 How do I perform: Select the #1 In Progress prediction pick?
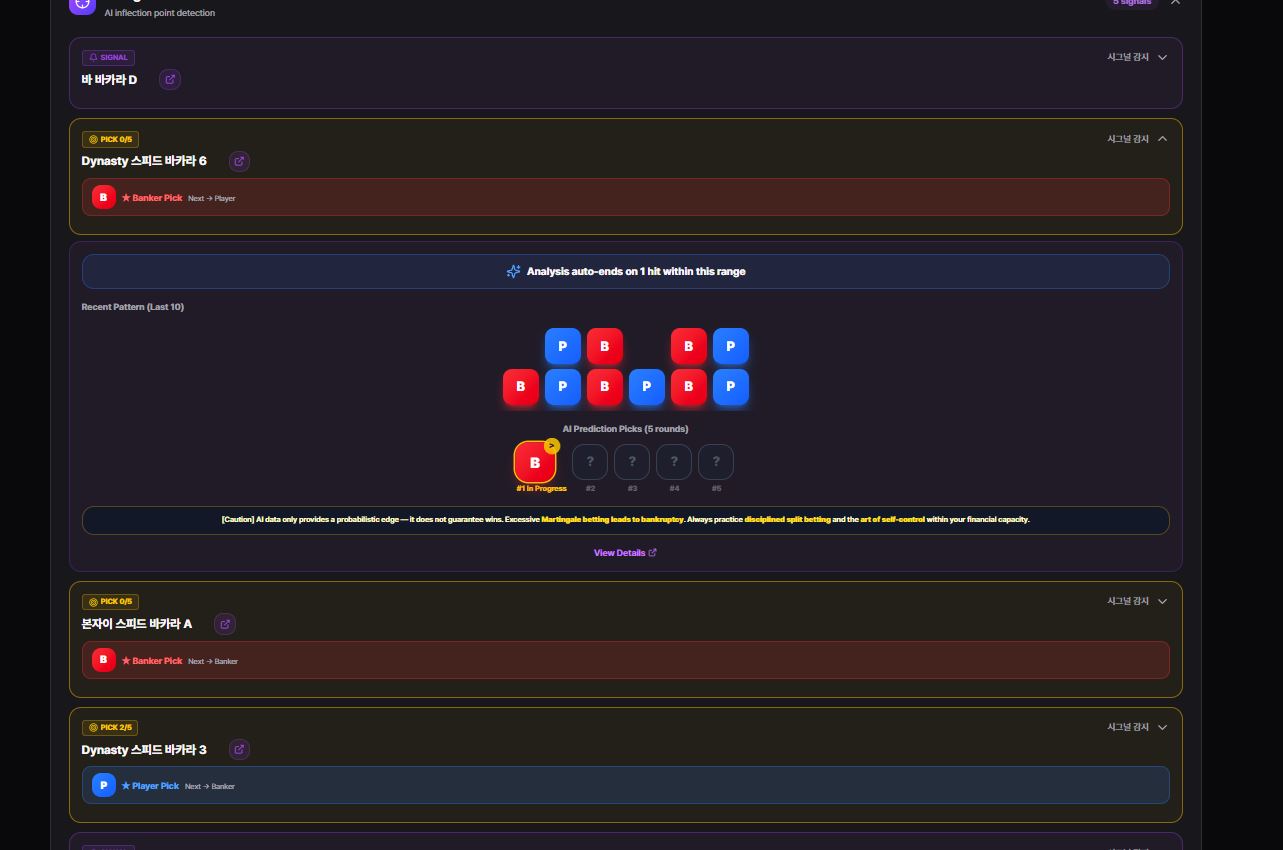coord(535,462)
